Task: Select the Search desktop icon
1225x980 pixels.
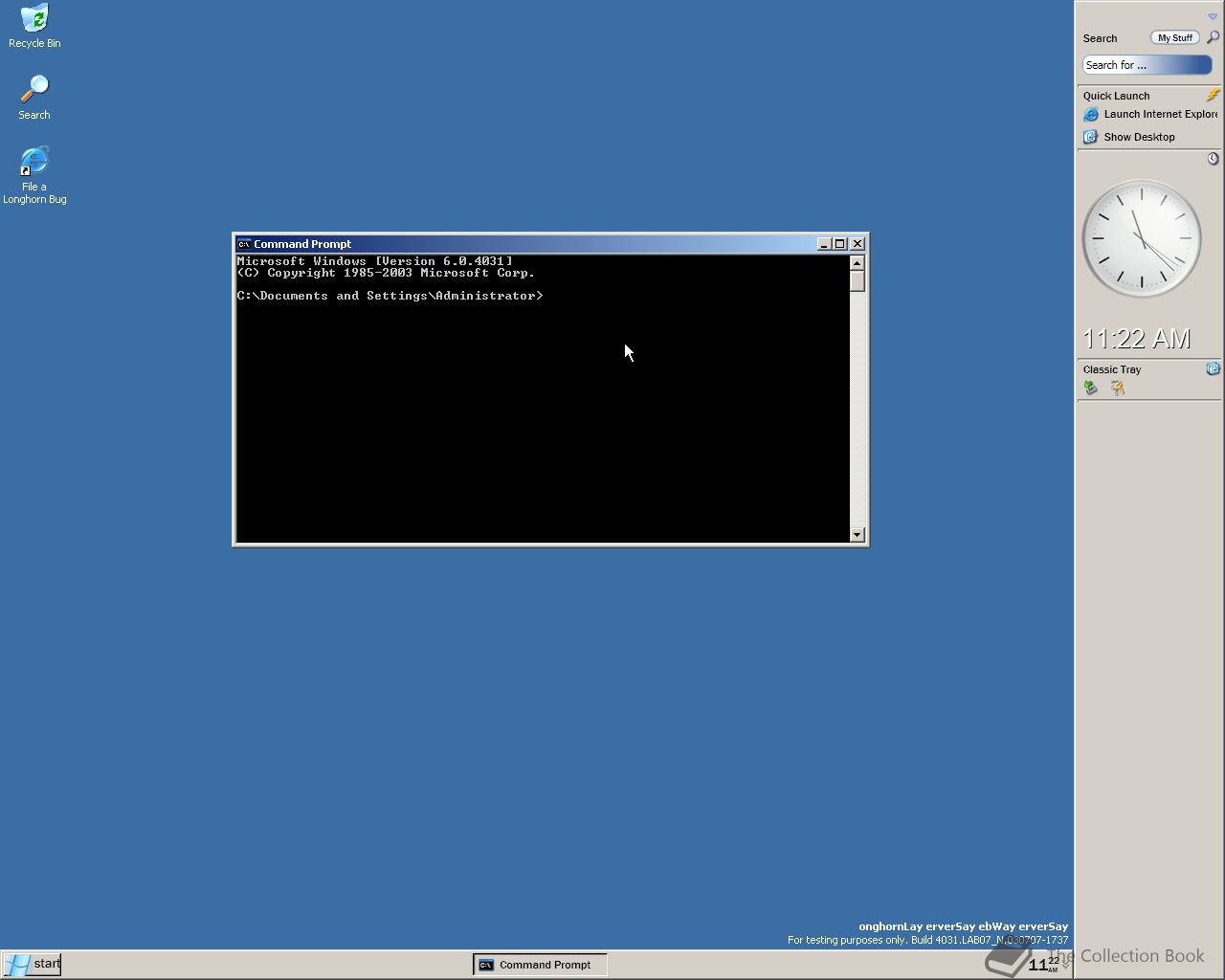Action: coord(34,98)
